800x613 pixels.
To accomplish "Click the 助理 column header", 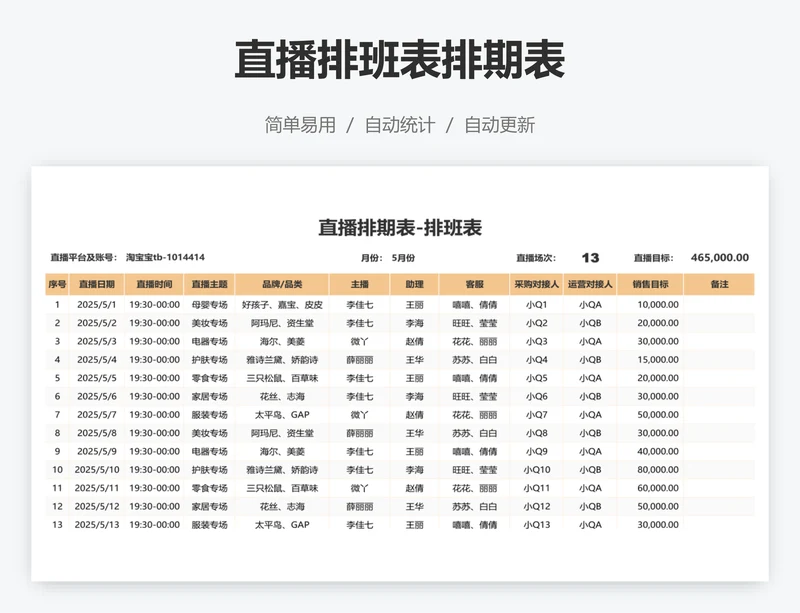I will pos(414,284).
